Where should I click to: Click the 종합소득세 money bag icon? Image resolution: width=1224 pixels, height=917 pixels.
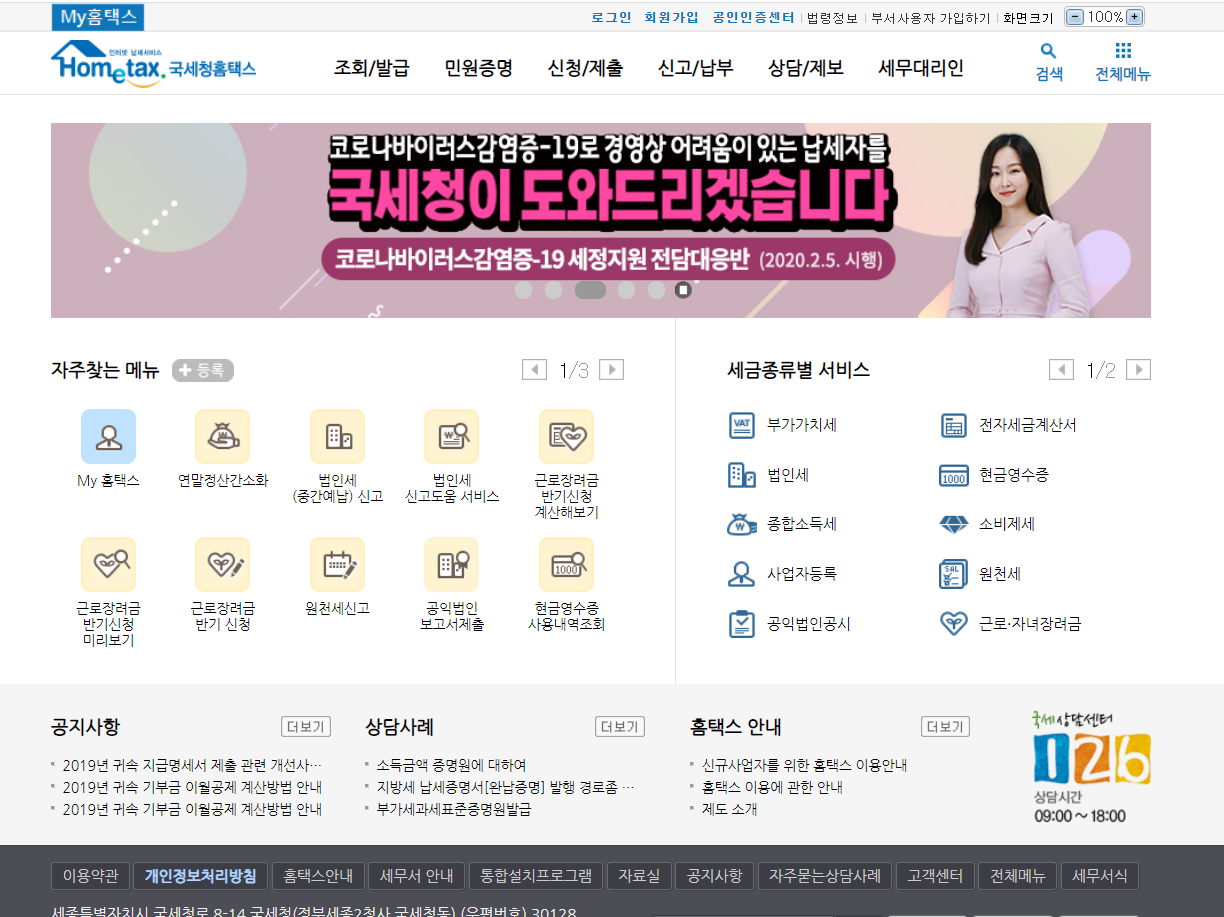coord(741,524)
